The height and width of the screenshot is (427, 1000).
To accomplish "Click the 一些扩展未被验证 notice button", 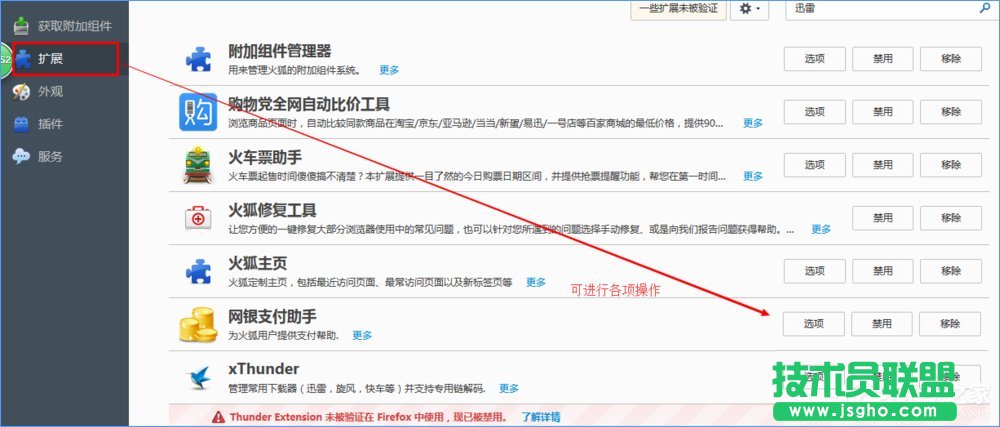I will [679, 9].
